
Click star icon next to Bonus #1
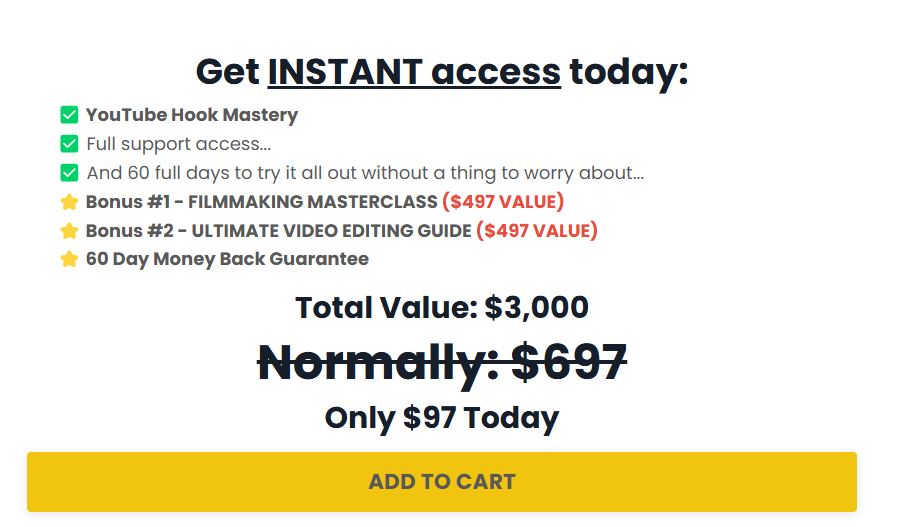pos(69,202)
